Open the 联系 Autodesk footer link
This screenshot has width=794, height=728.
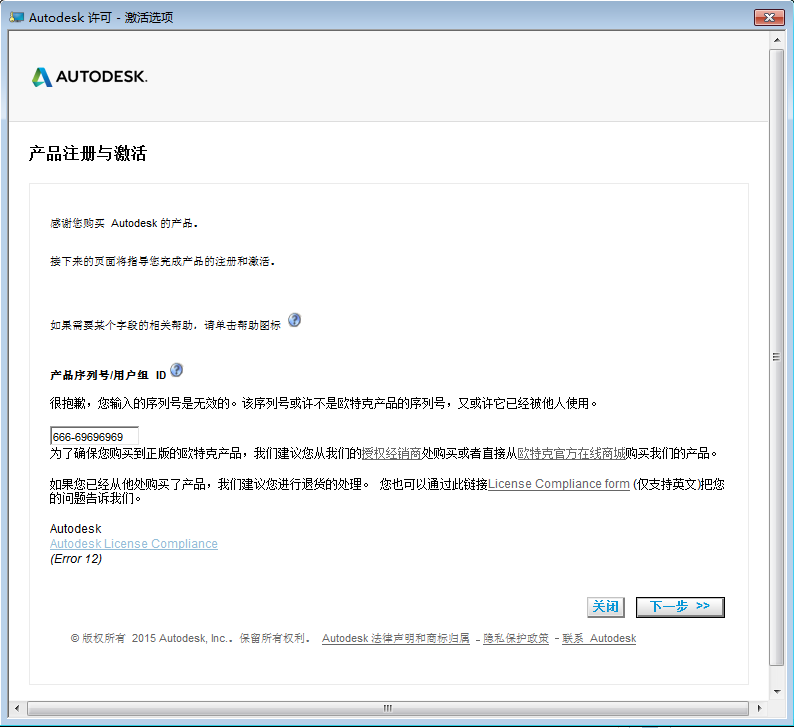point(599,638)
